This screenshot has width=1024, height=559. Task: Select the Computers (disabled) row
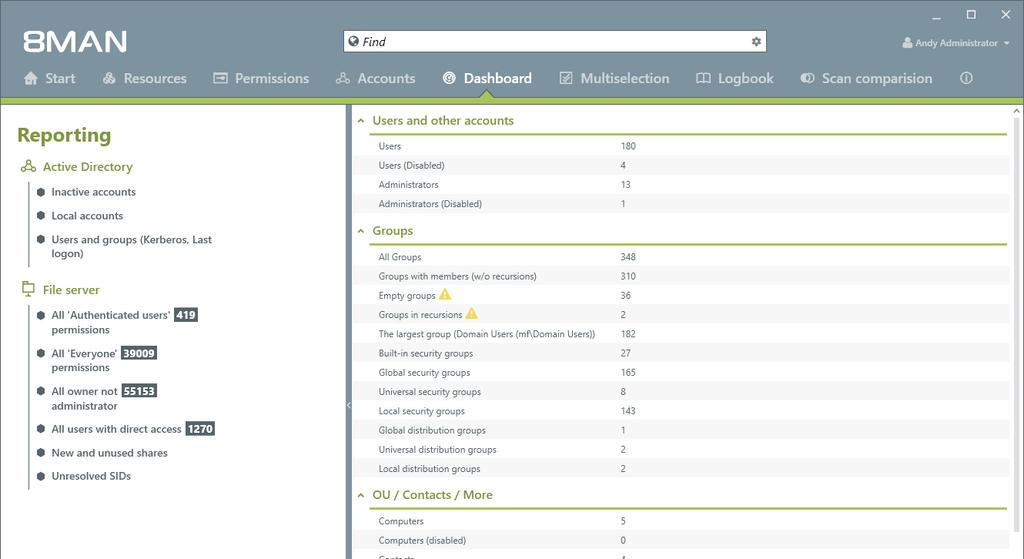coord(680,540)
